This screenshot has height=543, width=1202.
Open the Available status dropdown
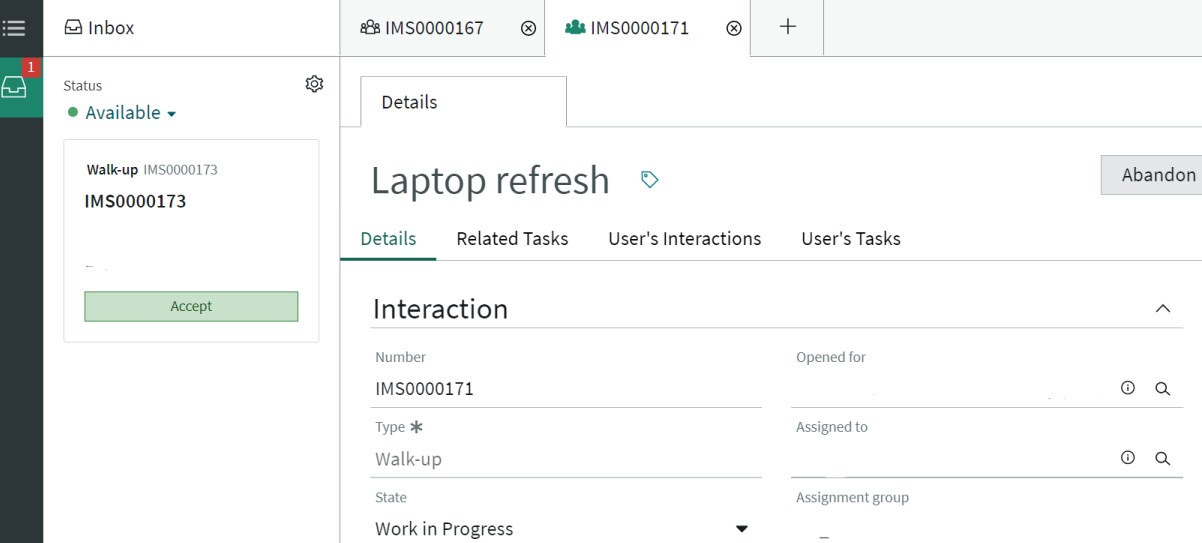click(122, 113)
